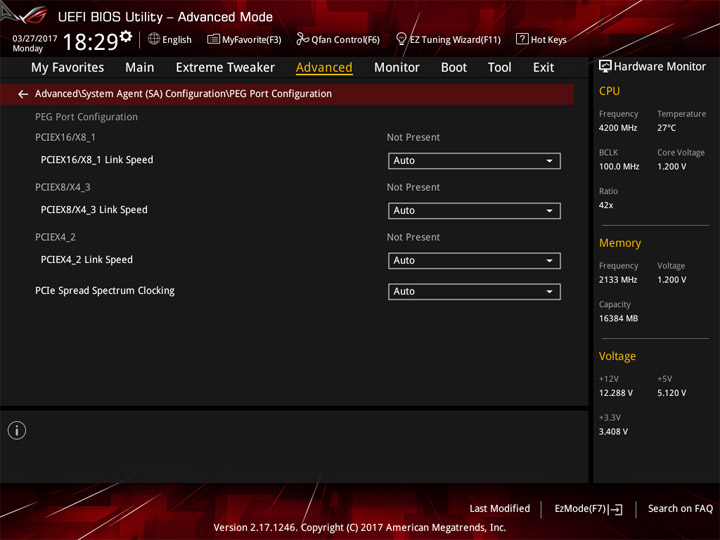Click the Hardware Monitor screen icon
The image size is (720, 540).
(x=605, y=67)
